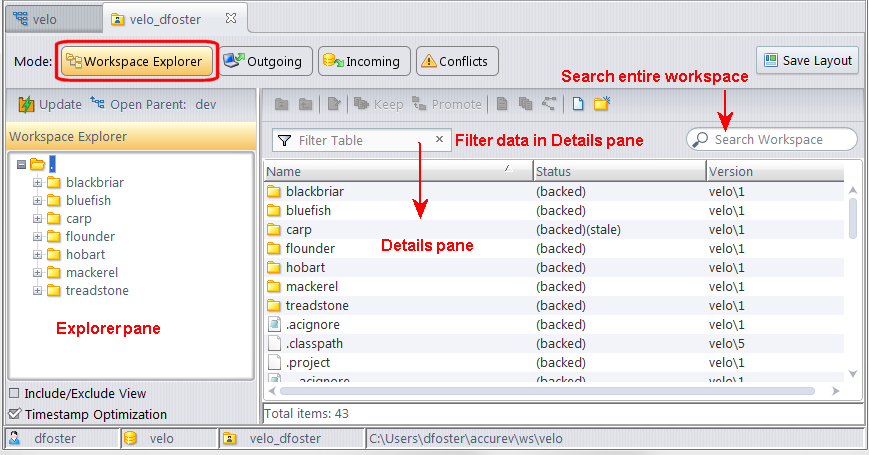Expand the mackerel tree node
Image resolution: width=869 pixels, height=455 pixels.
tap(39, 272)
